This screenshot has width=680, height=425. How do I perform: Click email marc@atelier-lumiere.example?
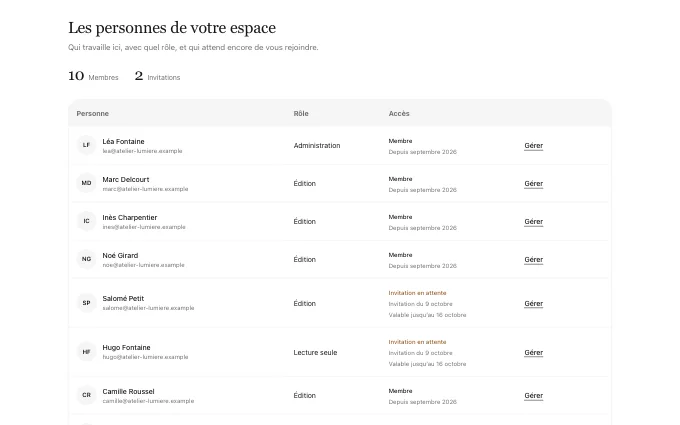tap(145, 189)
